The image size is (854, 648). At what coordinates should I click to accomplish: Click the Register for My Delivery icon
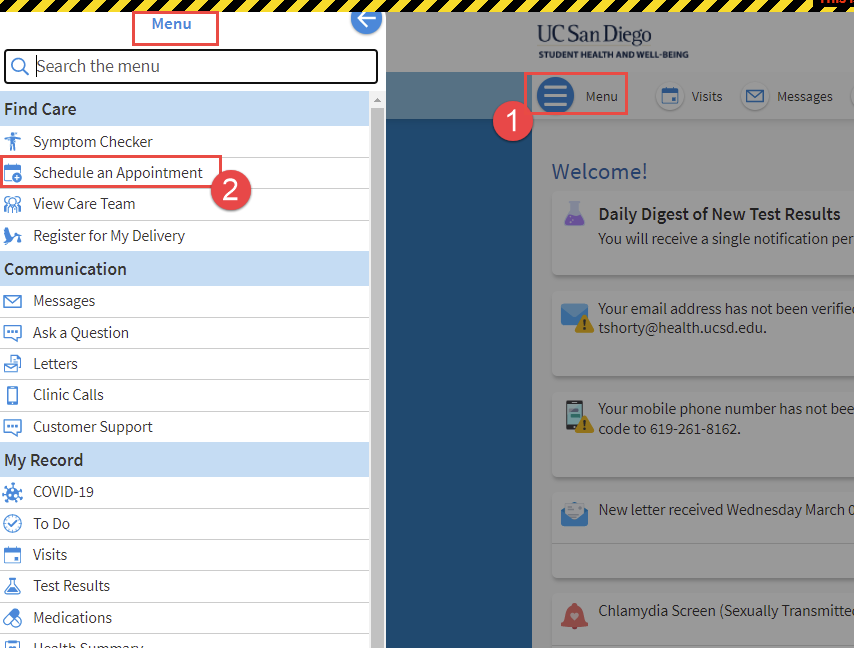(x=13, y=236)
